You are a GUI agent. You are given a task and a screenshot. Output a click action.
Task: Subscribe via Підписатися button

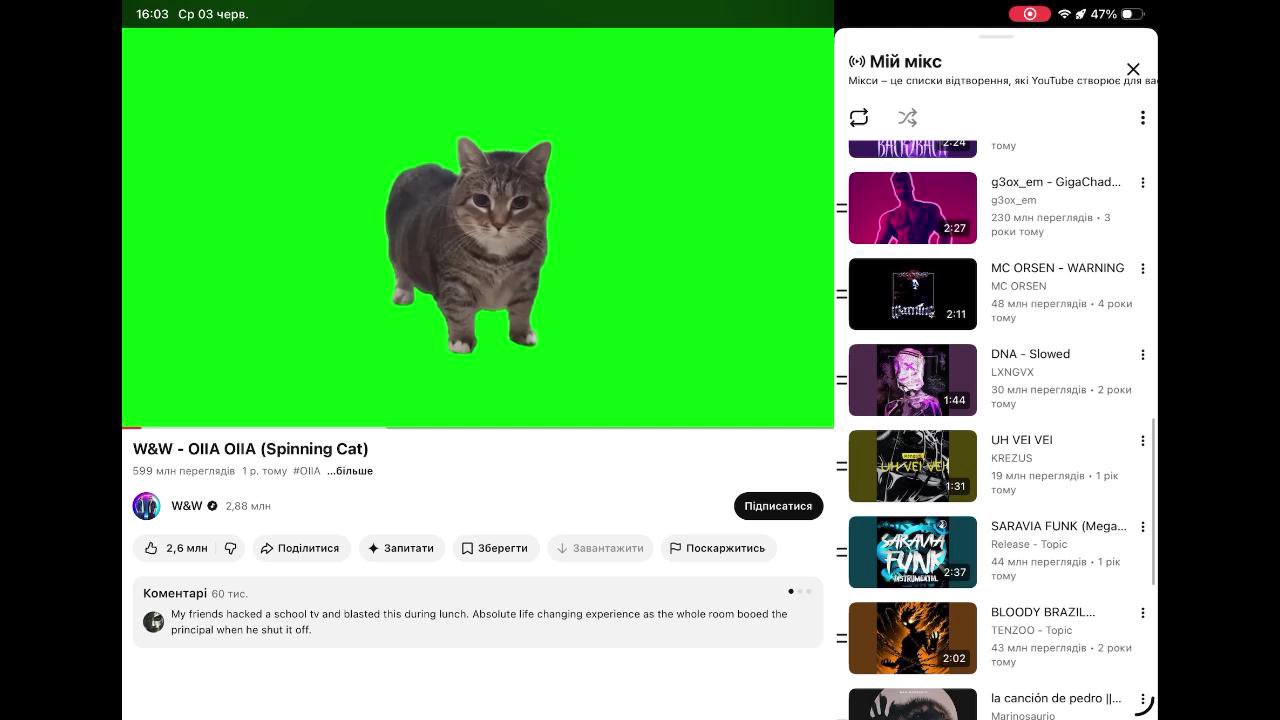tap(778, 506)
